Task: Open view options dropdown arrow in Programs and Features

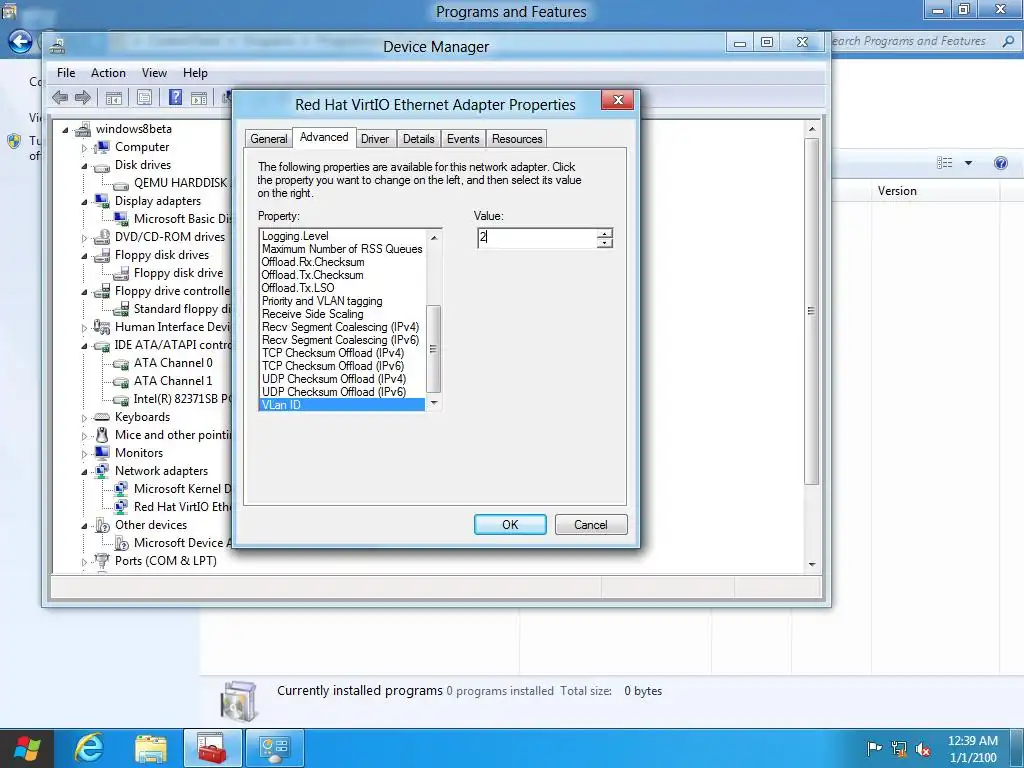Action: (968, 163)
